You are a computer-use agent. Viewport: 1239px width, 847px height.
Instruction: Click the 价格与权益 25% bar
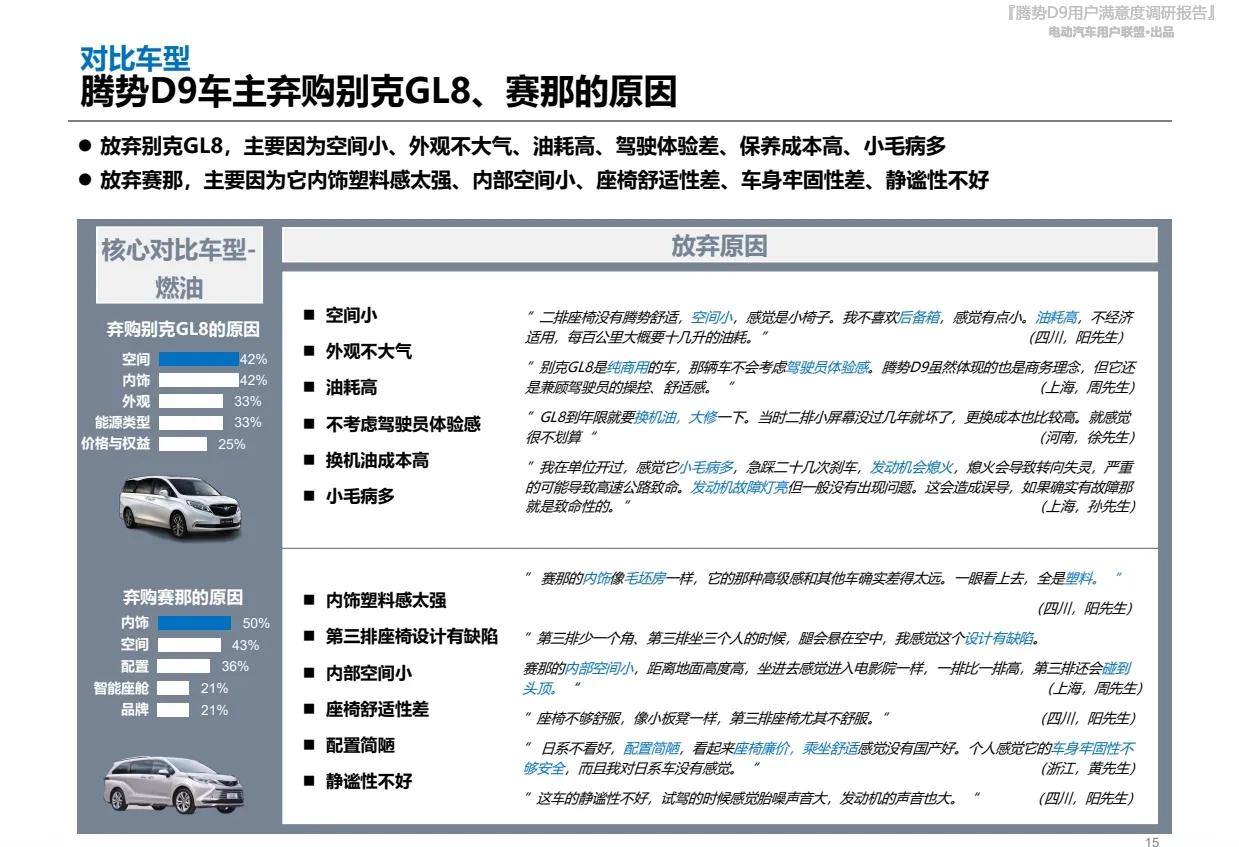pos(182,444)
